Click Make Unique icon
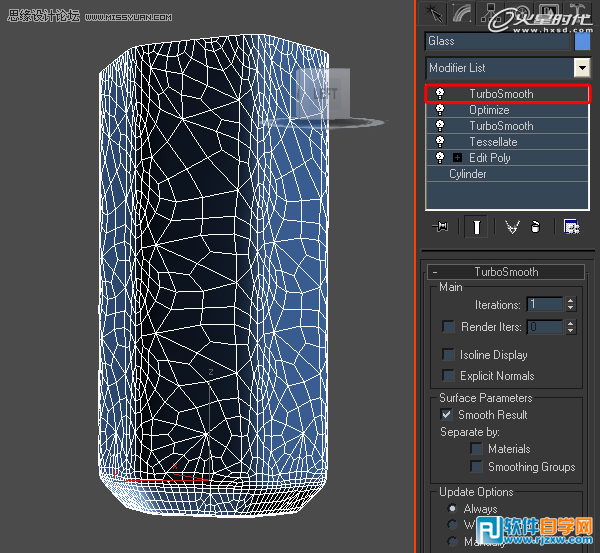This screenshot has width=600, height=553. (512, 227)
